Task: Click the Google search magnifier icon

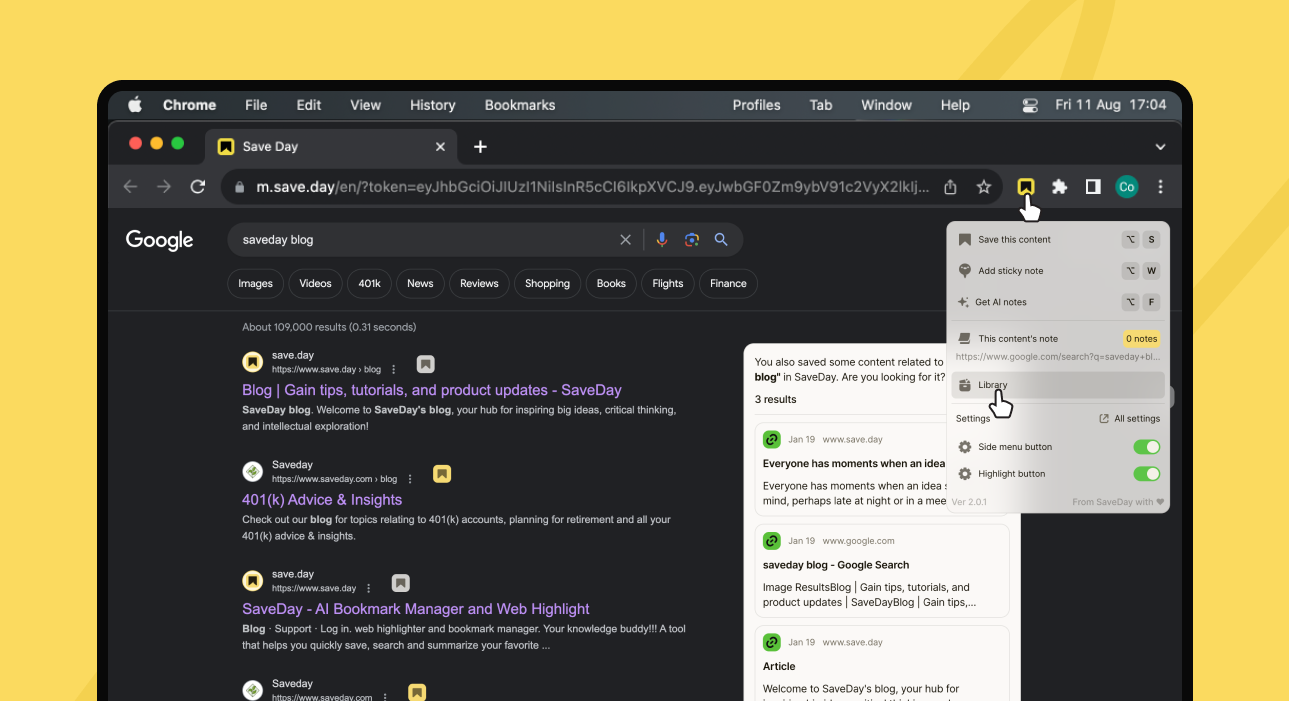Action: pos(721,240)
